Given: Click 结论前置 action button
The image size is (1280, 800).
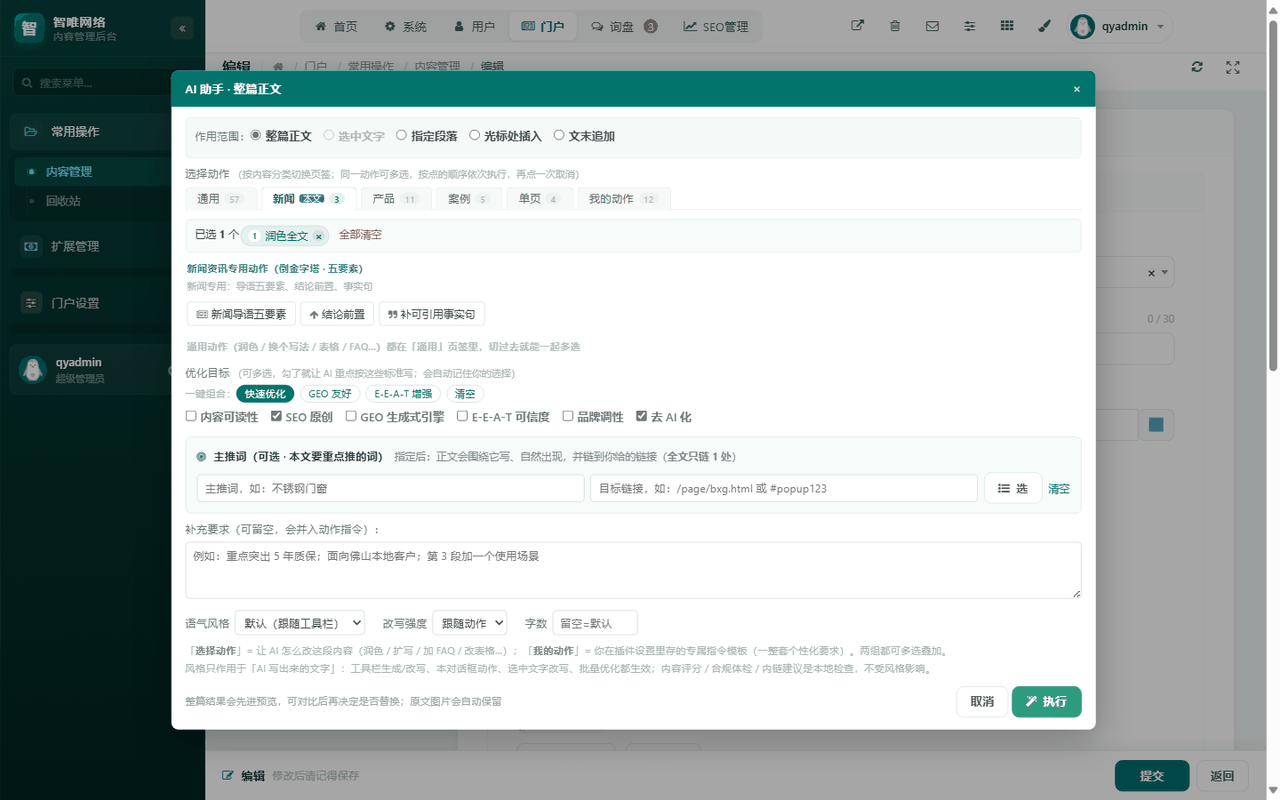Looking at the screenshot, I should click(x=337, y=314).
